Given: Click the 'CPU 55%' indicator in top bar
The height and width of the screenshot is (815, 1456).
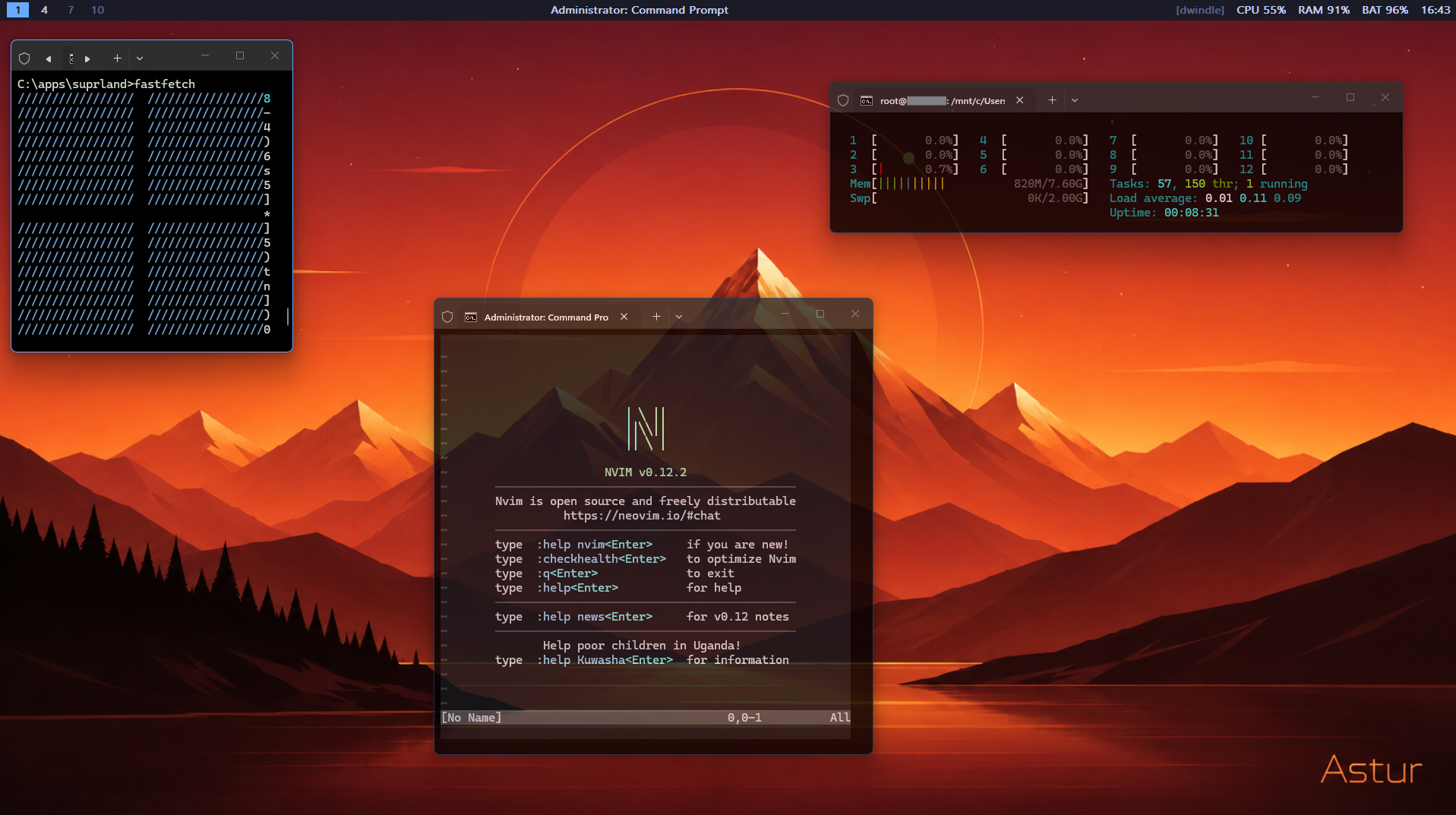Looking at the screenshot, I should coord(1261,10).
